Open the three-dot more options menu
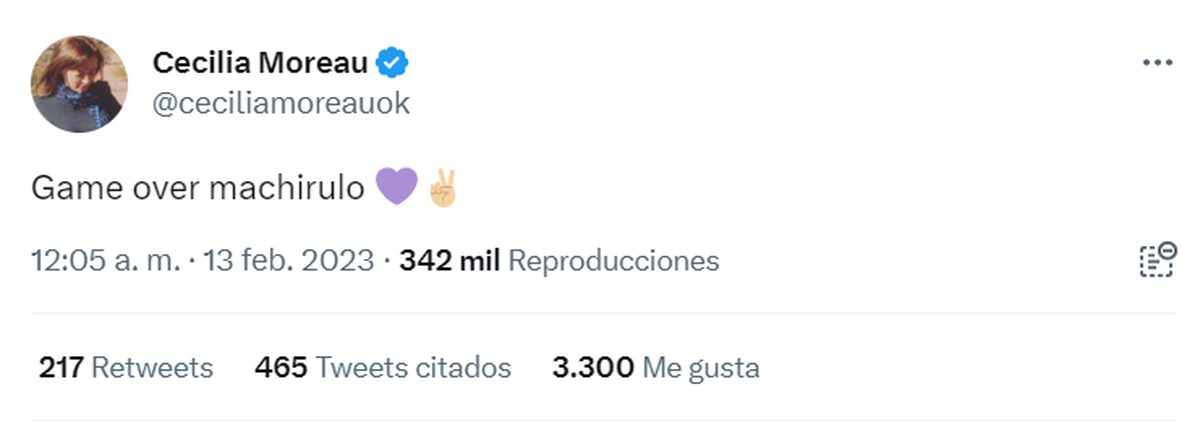1200x426 pixels. (x=1156, y=62)
